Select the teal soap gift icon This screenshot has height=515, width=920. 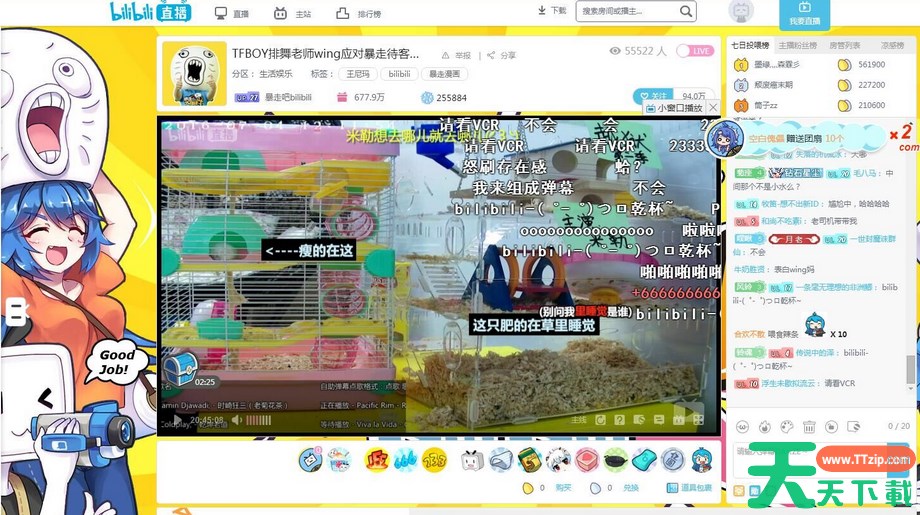pos(644,460)
